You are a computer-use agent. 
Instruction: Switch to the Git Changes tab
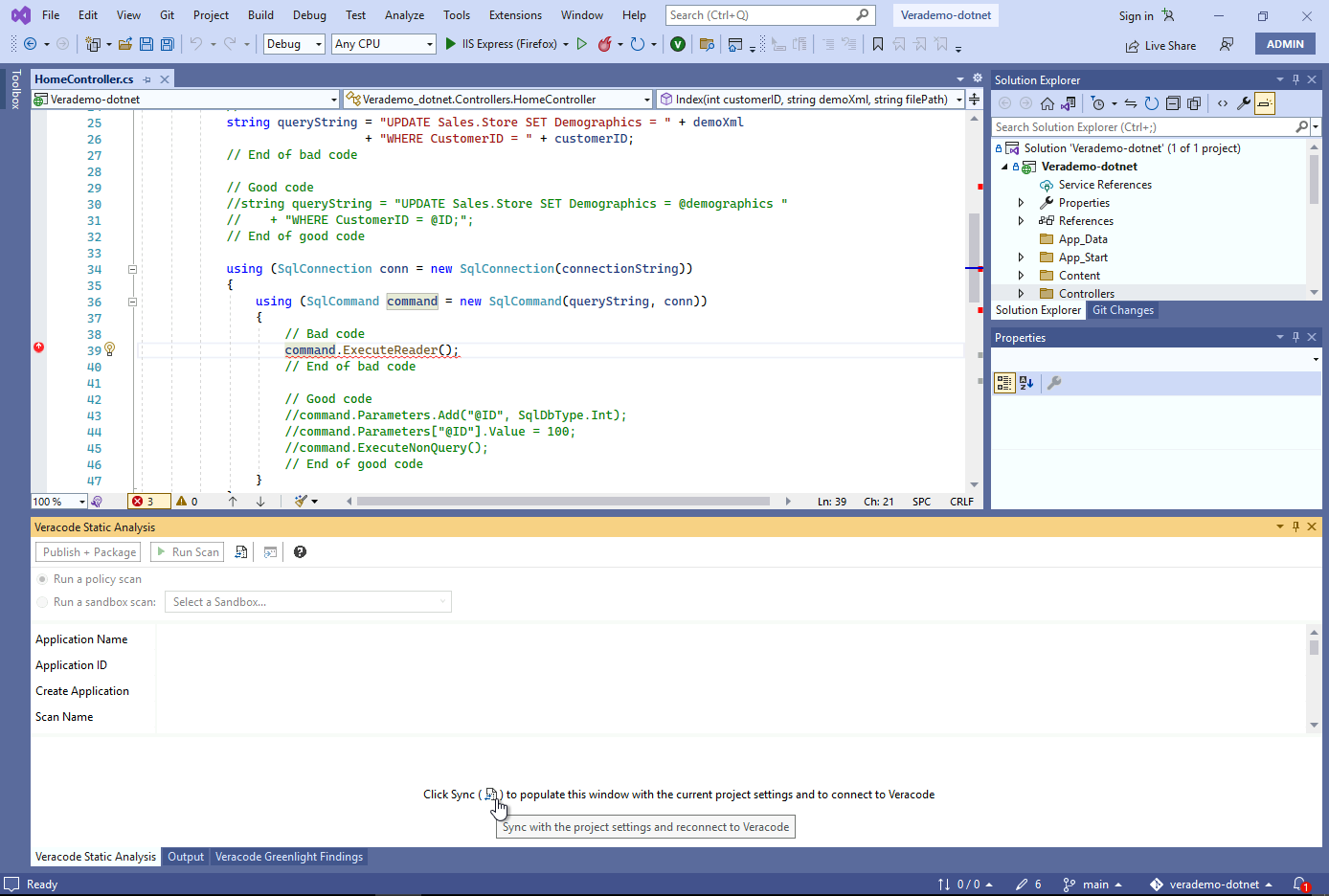pyautogui.click(x=1123, y=310)
